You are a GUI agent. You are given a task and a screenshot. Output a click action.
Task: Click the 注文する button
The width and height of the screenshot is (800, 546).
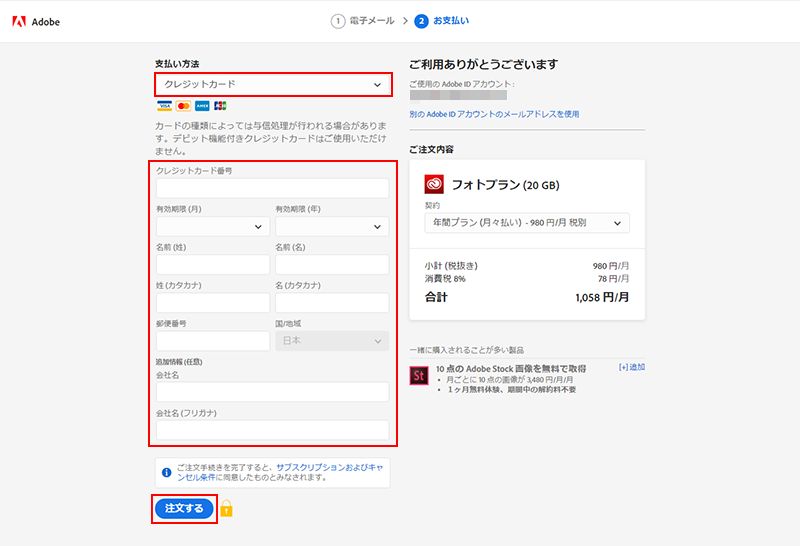[x=184, y=508]
